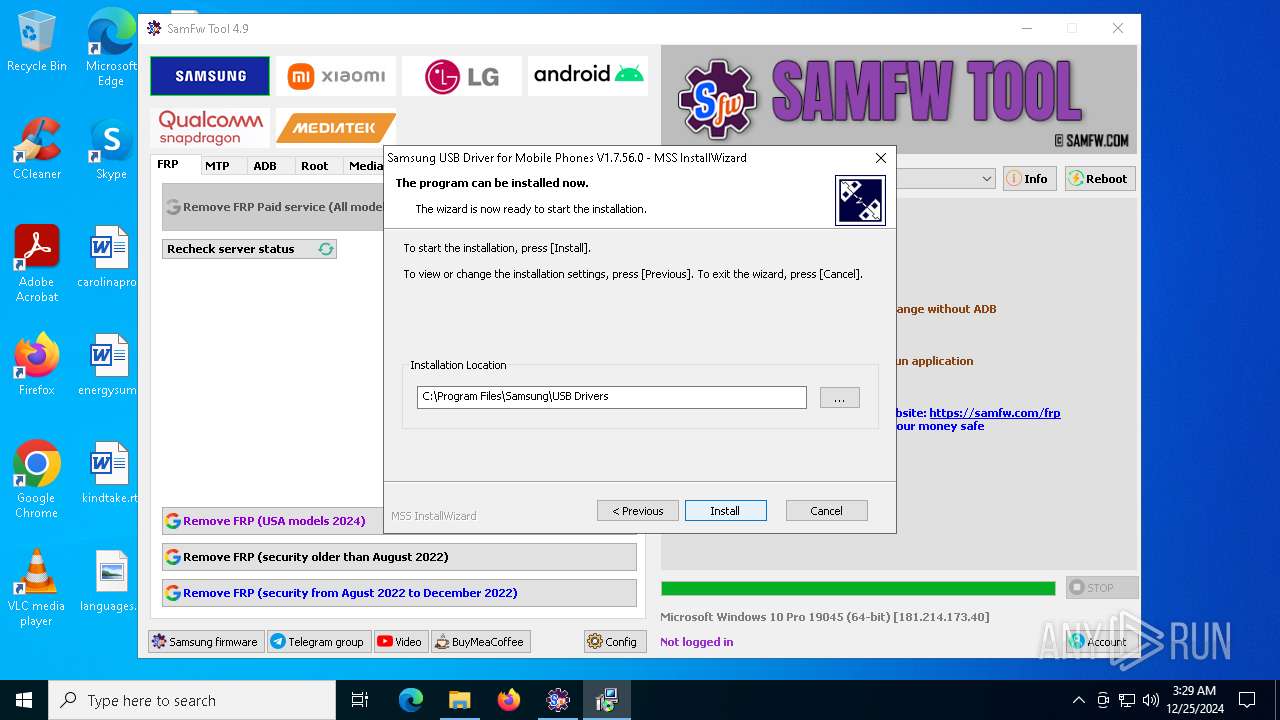Close the MSS InstallWizard dialog
This screenshot has width=1280, height=720.
[881, 158]
